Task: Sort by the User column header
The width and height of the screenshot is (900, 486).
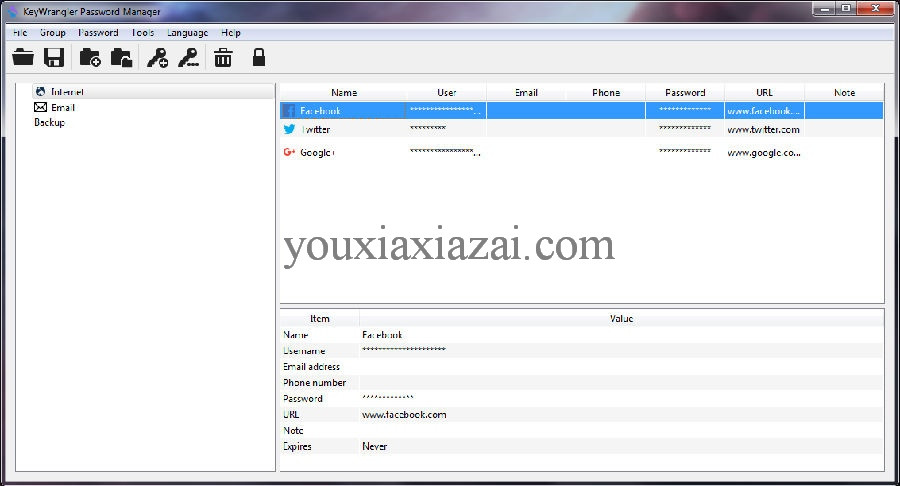Action: (447, 92)
